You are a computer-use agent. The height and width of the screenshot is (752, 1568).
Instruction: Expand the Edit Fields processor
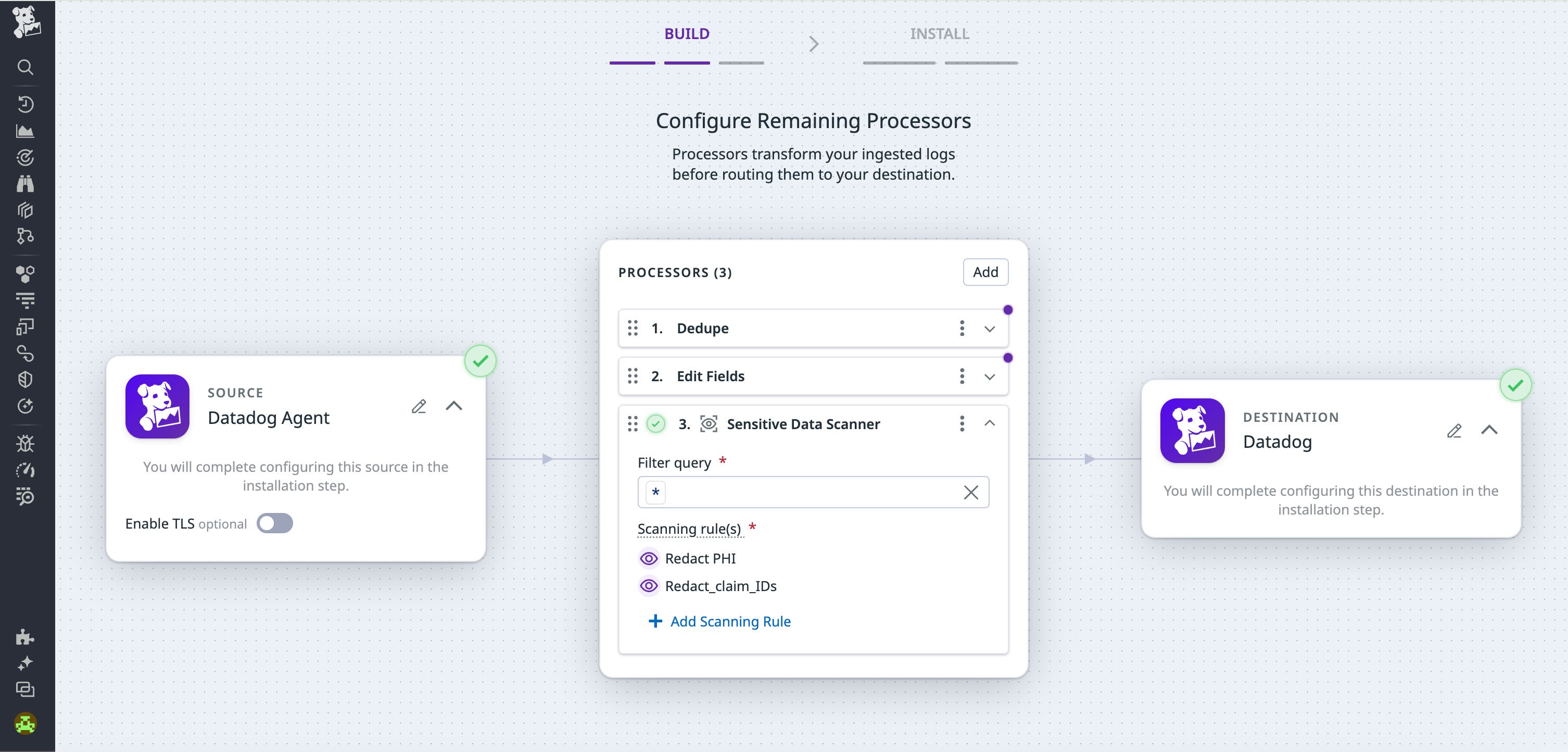point(989,377)
